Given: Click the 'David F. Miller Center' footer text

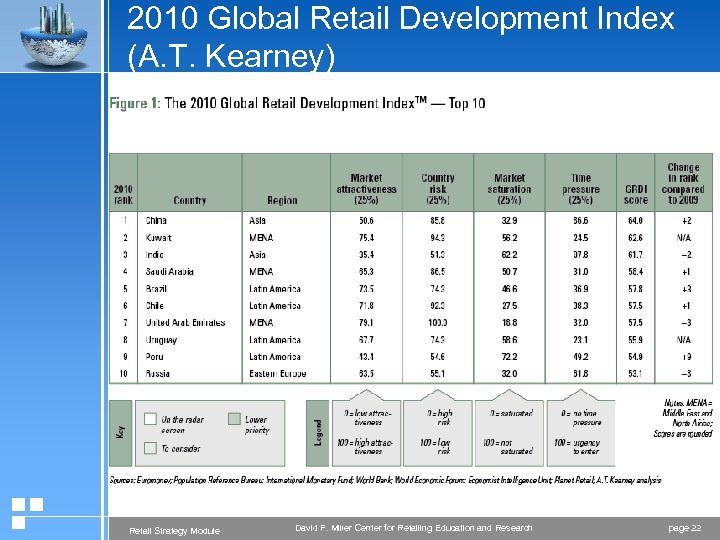Looking at the screenshot, I should 414,528.
